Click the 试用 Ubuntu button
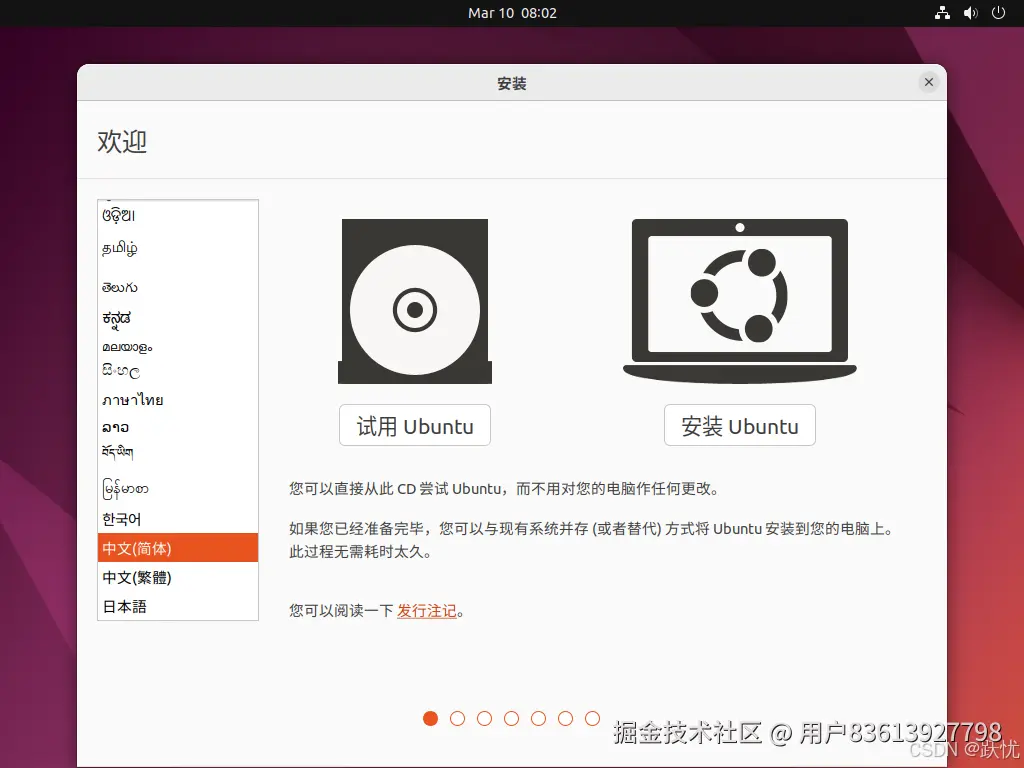1024x768 pixels. click(415, 425)
